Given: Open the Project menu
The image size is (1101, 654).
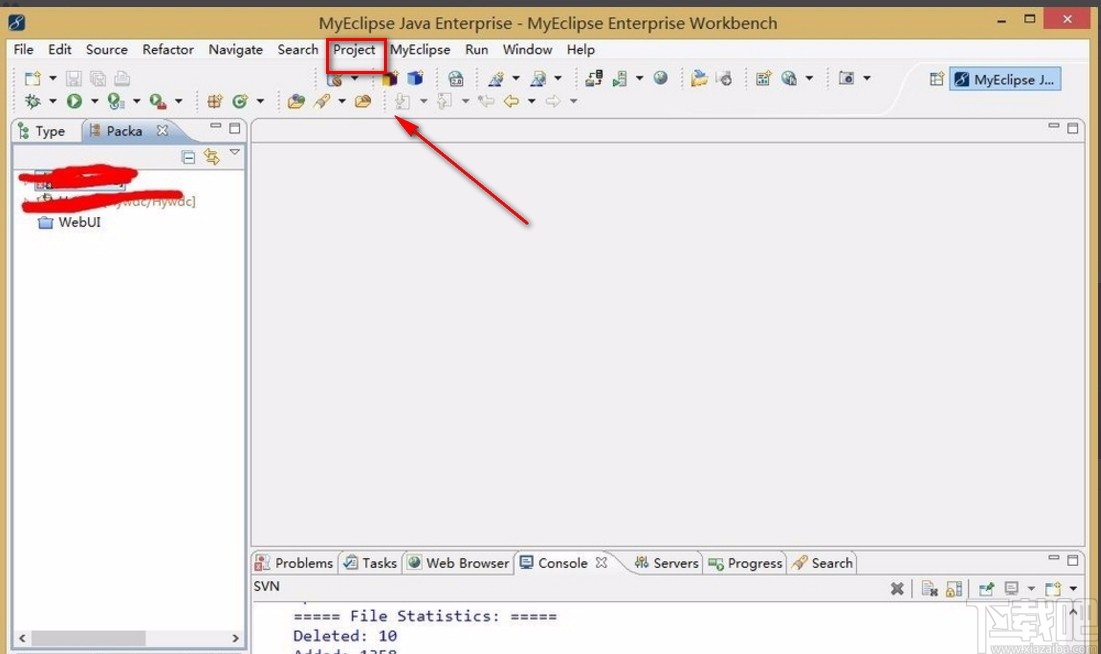Looking at the screenshot, I should pyautogui.click(x=354, y=50).
